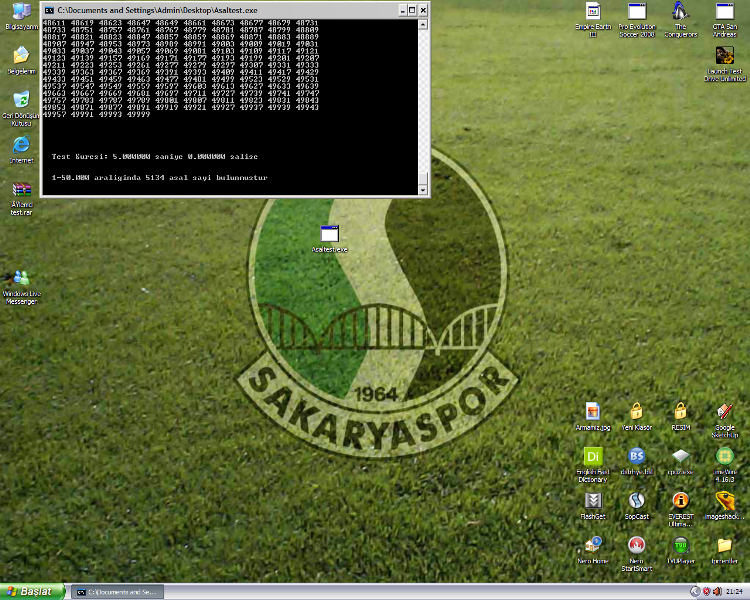Open the yellow folder icon beside TVUPlayer

pyautogui.click(x=725, y=550)
